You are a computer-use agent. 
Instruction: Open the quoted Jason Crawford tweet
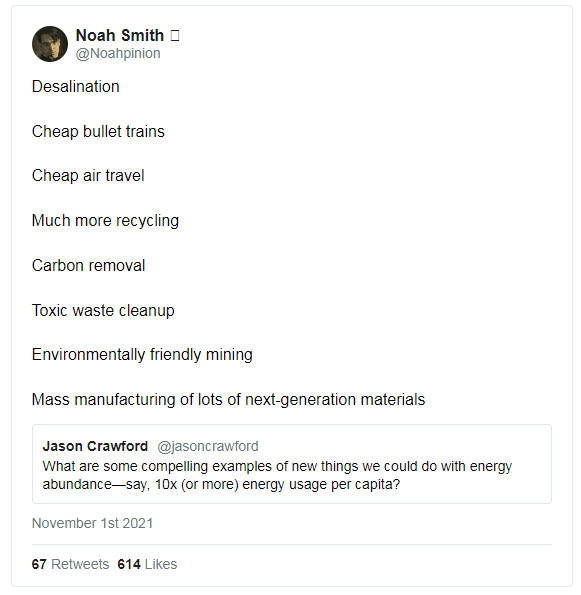(291, 464)
